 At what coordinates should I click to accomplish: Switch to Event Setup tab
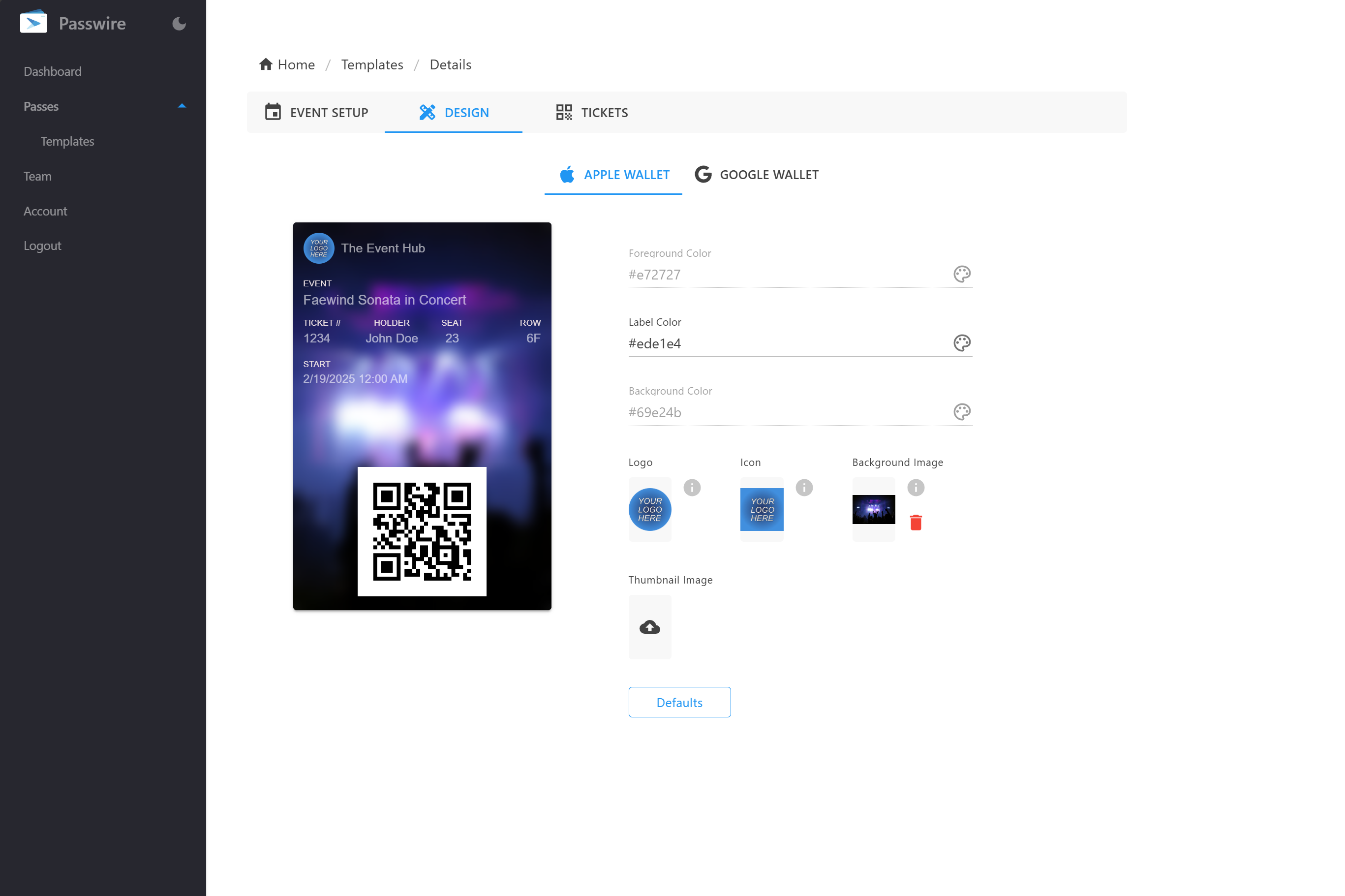[316, 112]
